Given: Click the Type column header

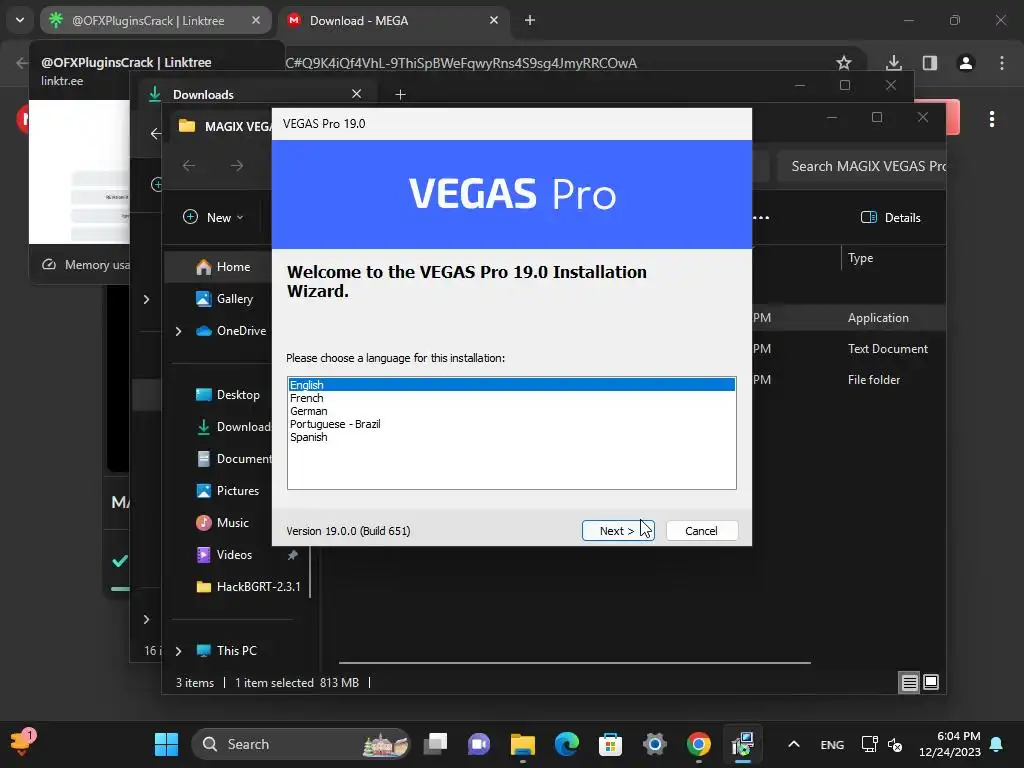Looking at the screenshot, I should pyautogui.click(x=860, y=258).
